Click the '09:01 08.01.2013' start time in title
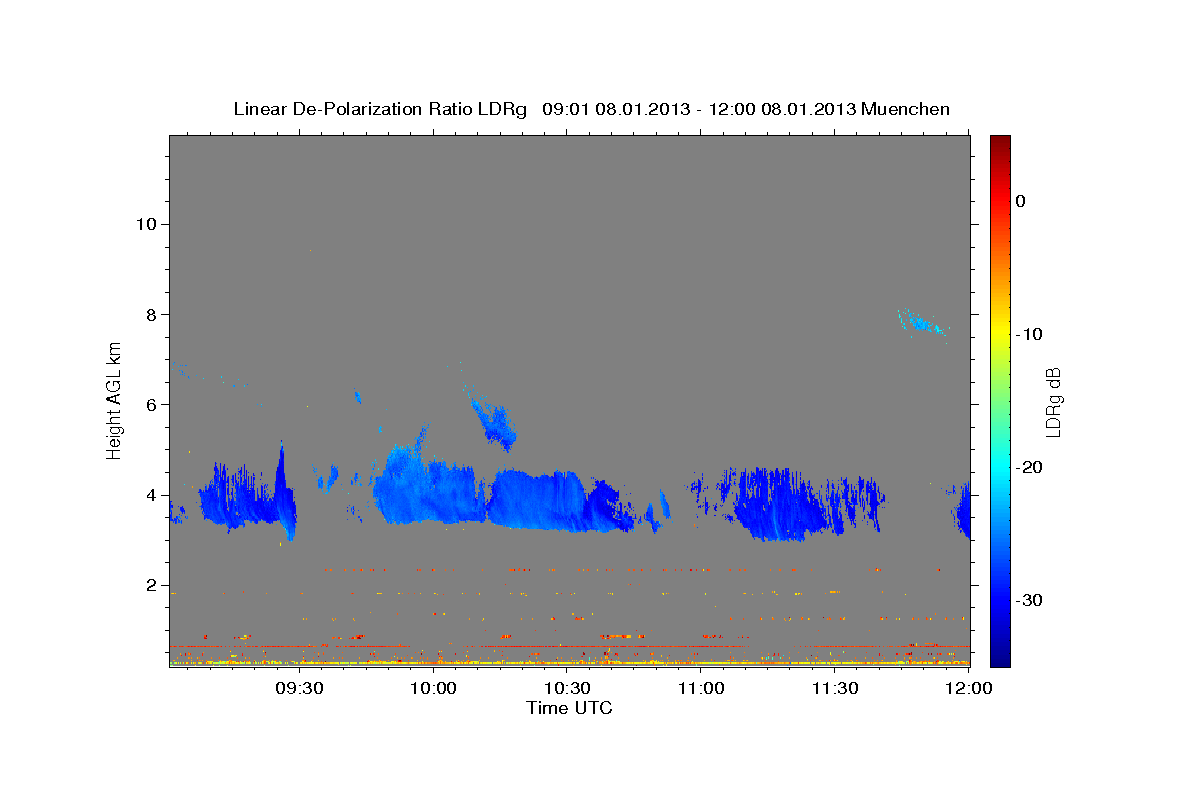 click(615, 109)
